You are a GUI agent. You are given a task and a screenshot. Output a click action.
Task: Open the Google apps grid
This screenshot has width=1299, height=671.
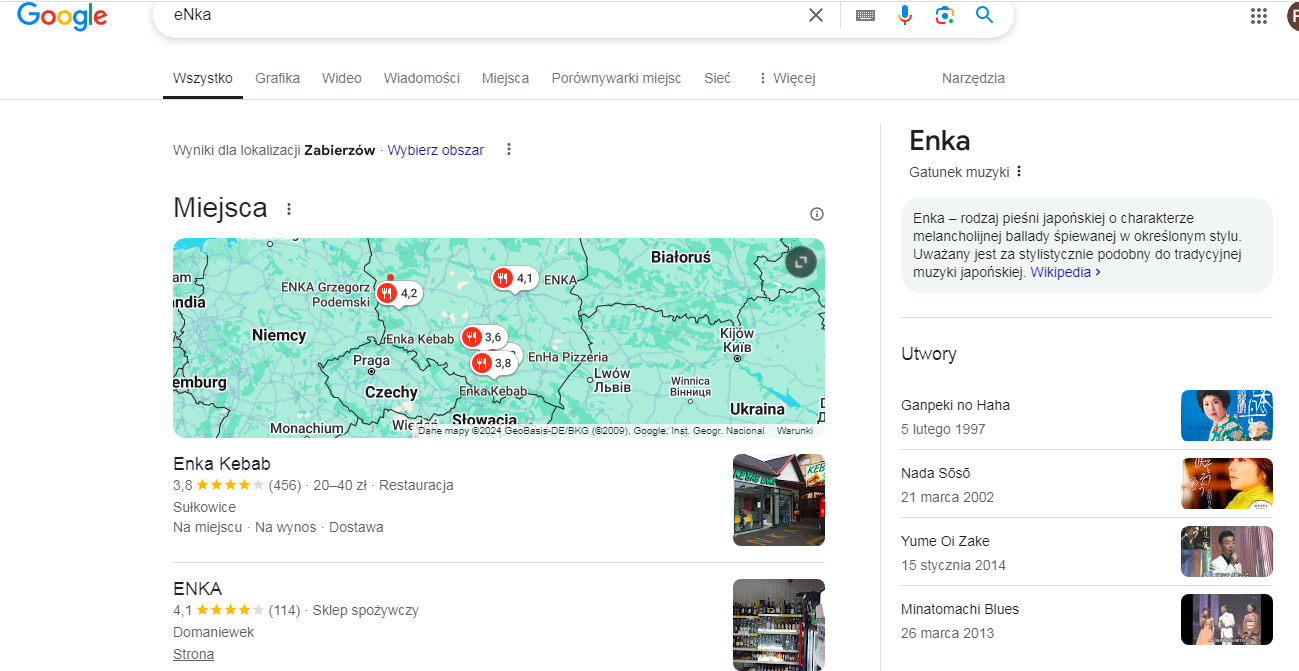[1259, 15]
